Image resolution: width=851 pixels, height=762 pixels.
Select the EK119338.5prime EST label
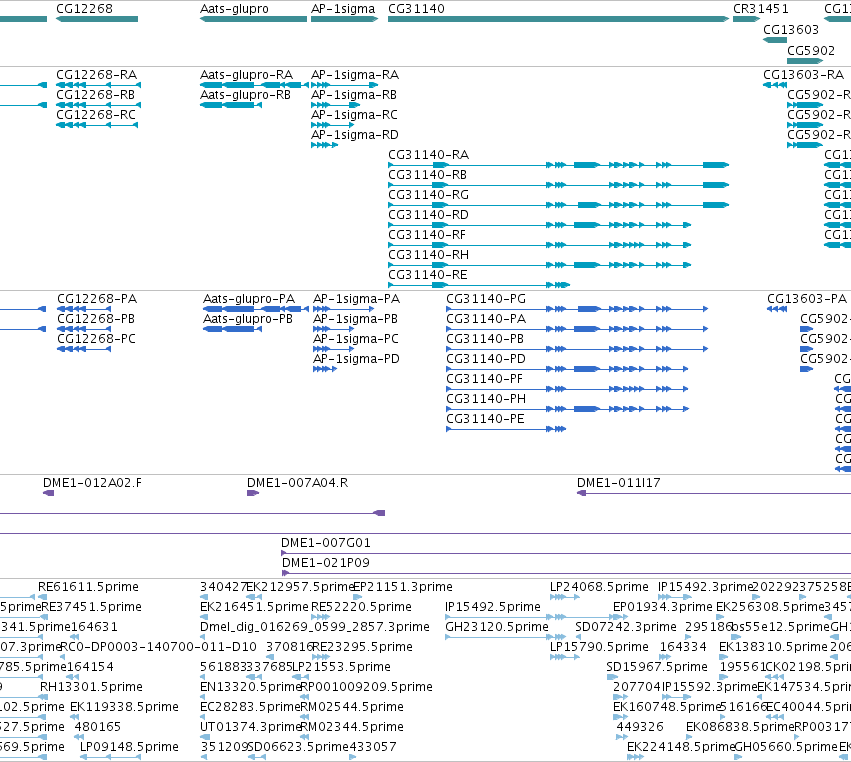click(x=124, y=707)
